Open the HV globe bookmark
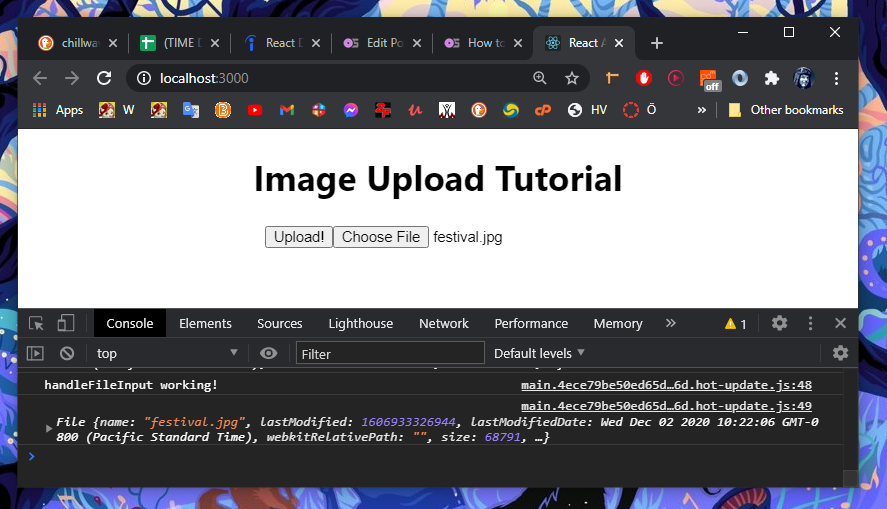Viewport: 887px width, 509px height. point(587,110)
